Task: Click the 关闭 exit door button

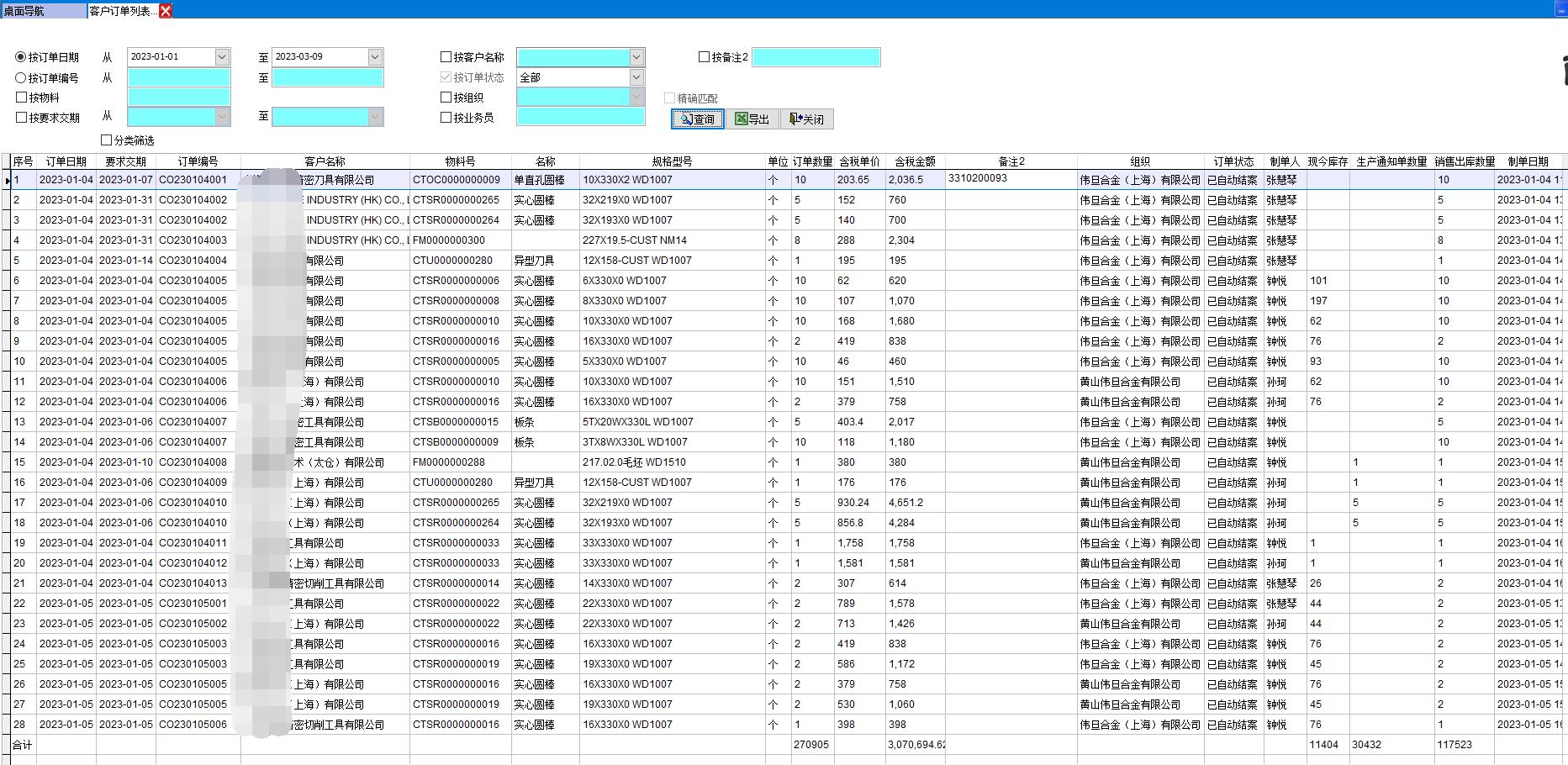Action: click(x=806, y=119)
